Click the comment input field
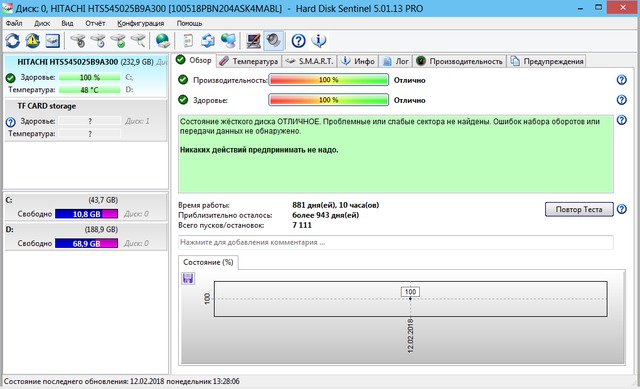640x389 pixels. pyautogui.click(x=396, y=242)
